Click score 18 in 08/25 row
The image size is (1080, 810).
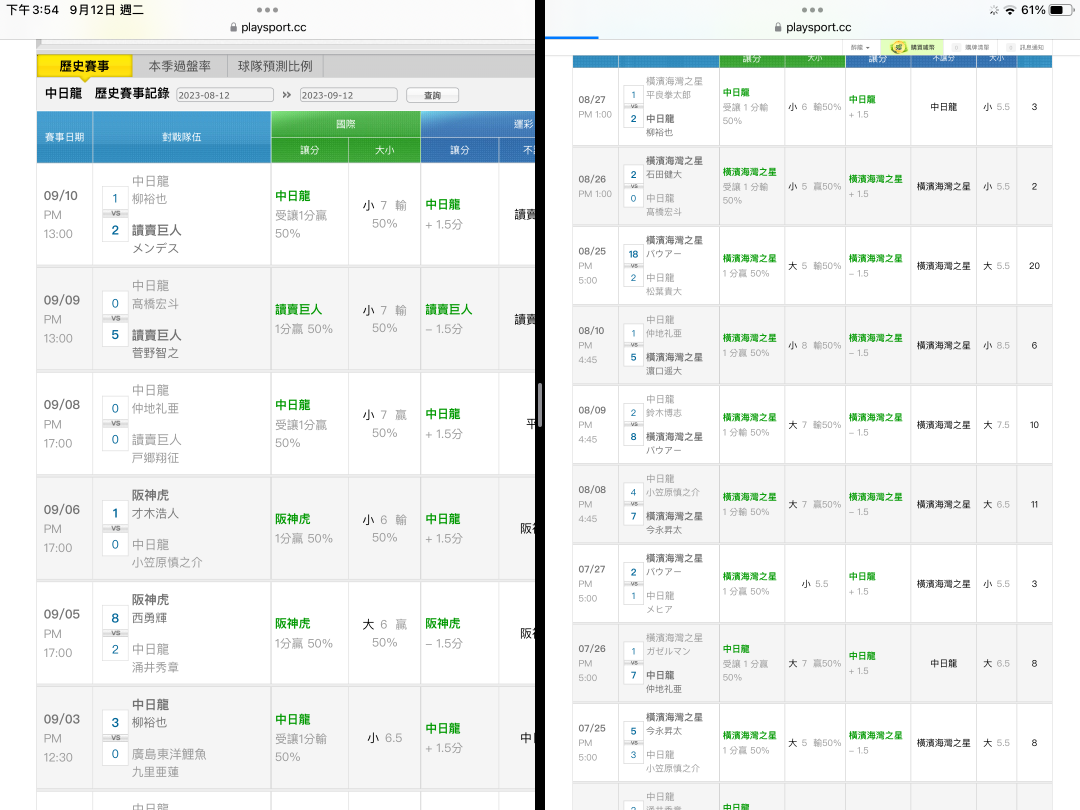click(634, 254)
